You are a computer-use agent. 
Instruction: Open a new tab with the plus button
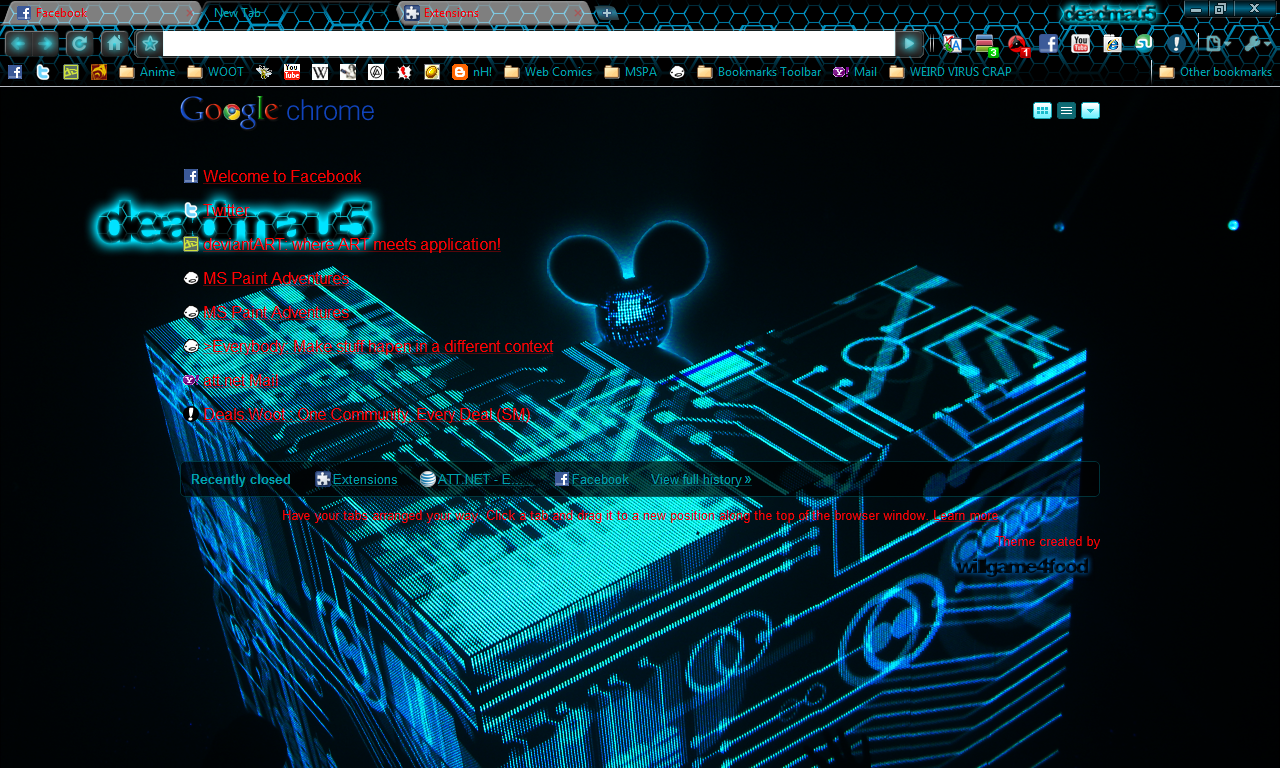click(606, 13)
